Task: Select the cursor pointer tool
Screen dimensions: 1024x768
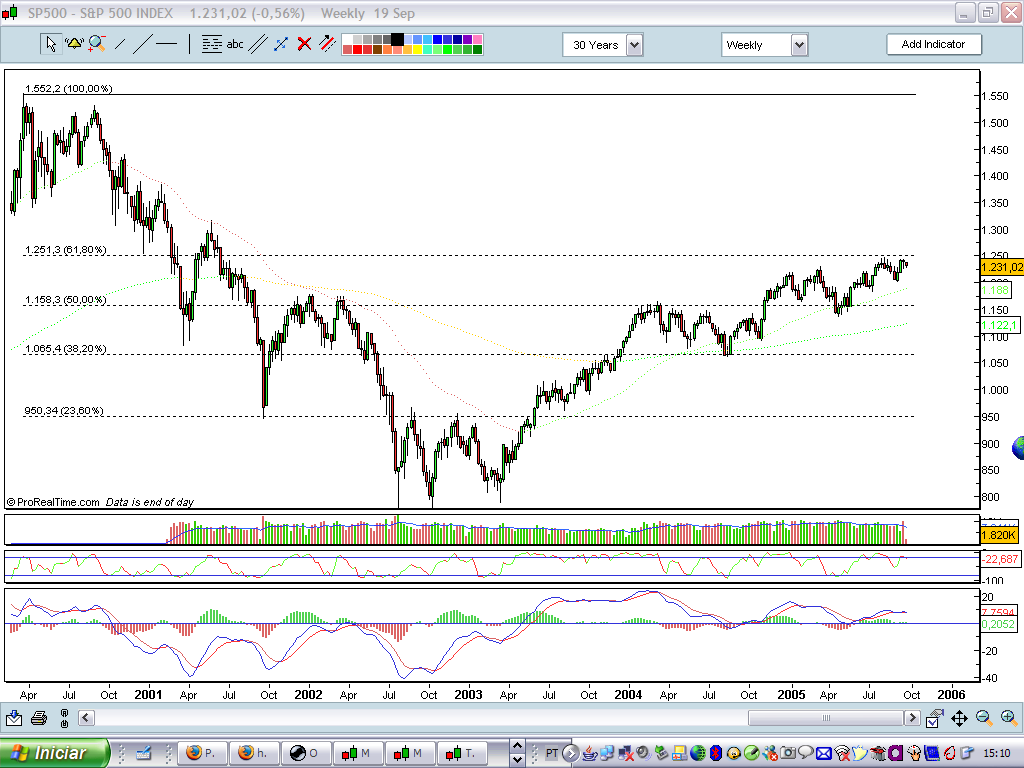Action: tap(49, 44)
